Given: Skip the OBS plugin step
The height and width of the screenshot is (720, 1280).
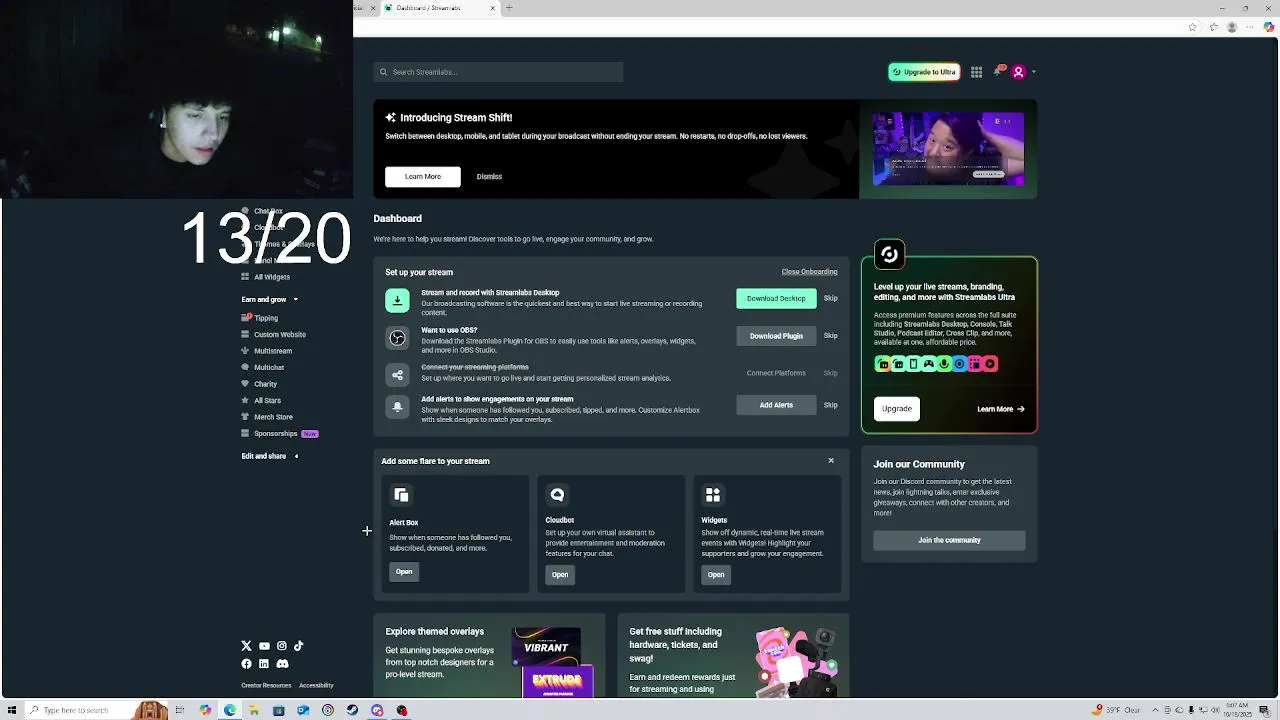Looking at the screenshot, I should tap(830, 336).
